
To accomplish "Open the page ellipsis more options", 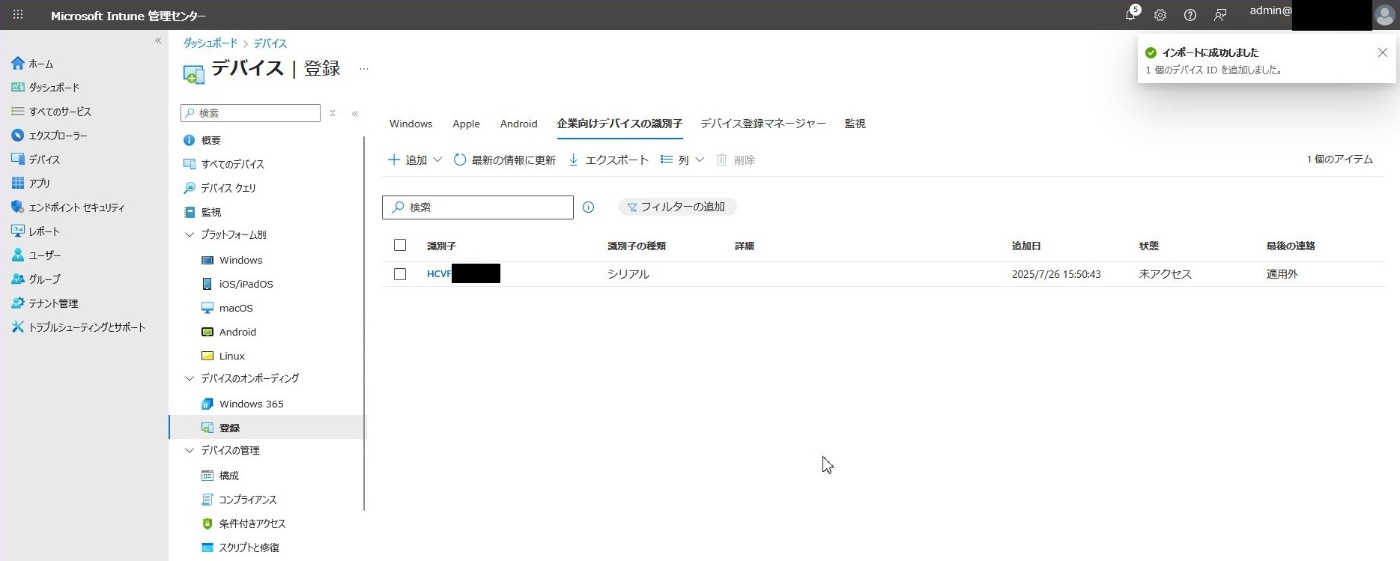I will coord(364,69).
